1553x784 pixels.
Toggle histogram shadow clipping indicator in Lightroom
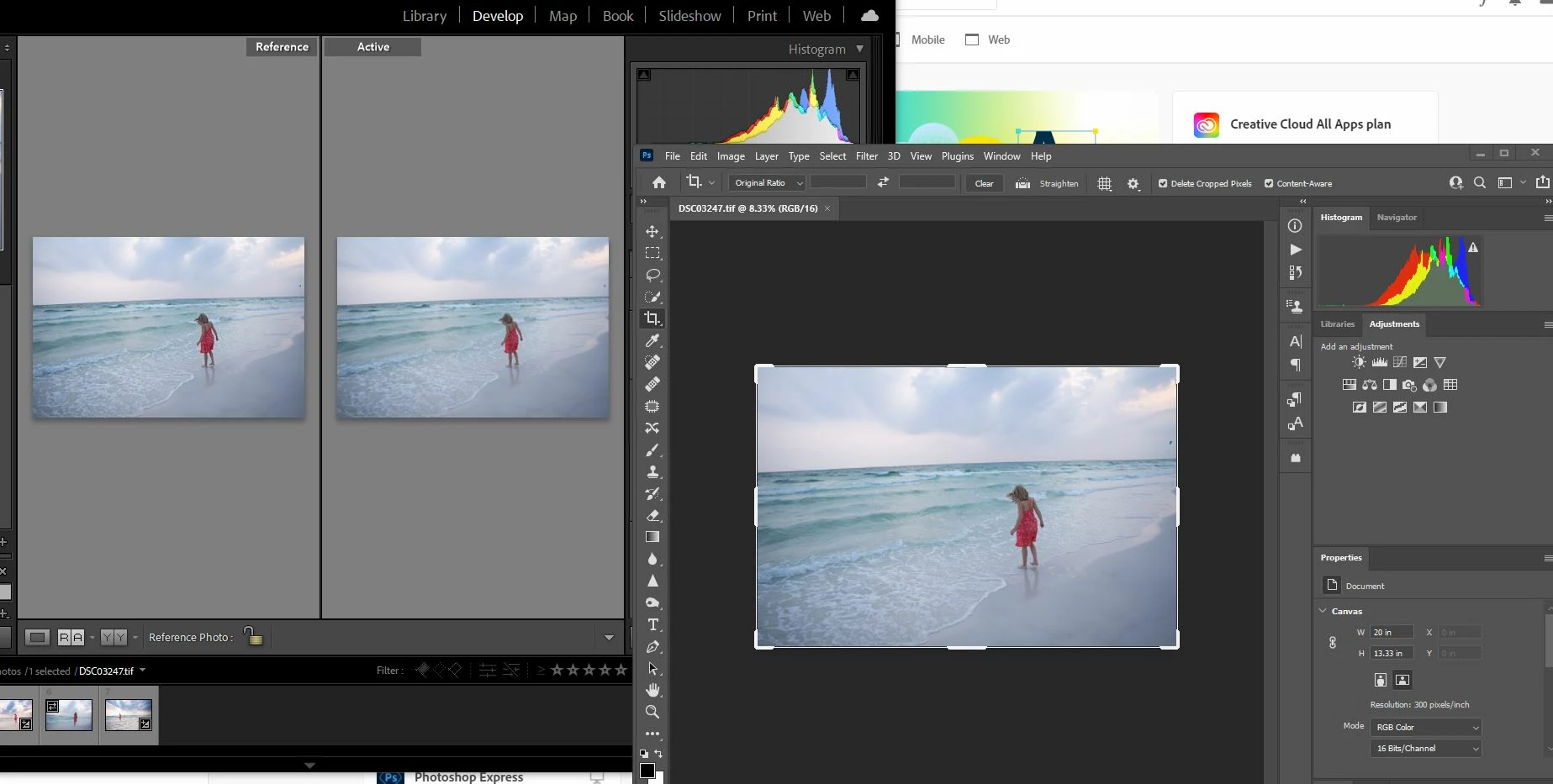(x=644, y=75)
